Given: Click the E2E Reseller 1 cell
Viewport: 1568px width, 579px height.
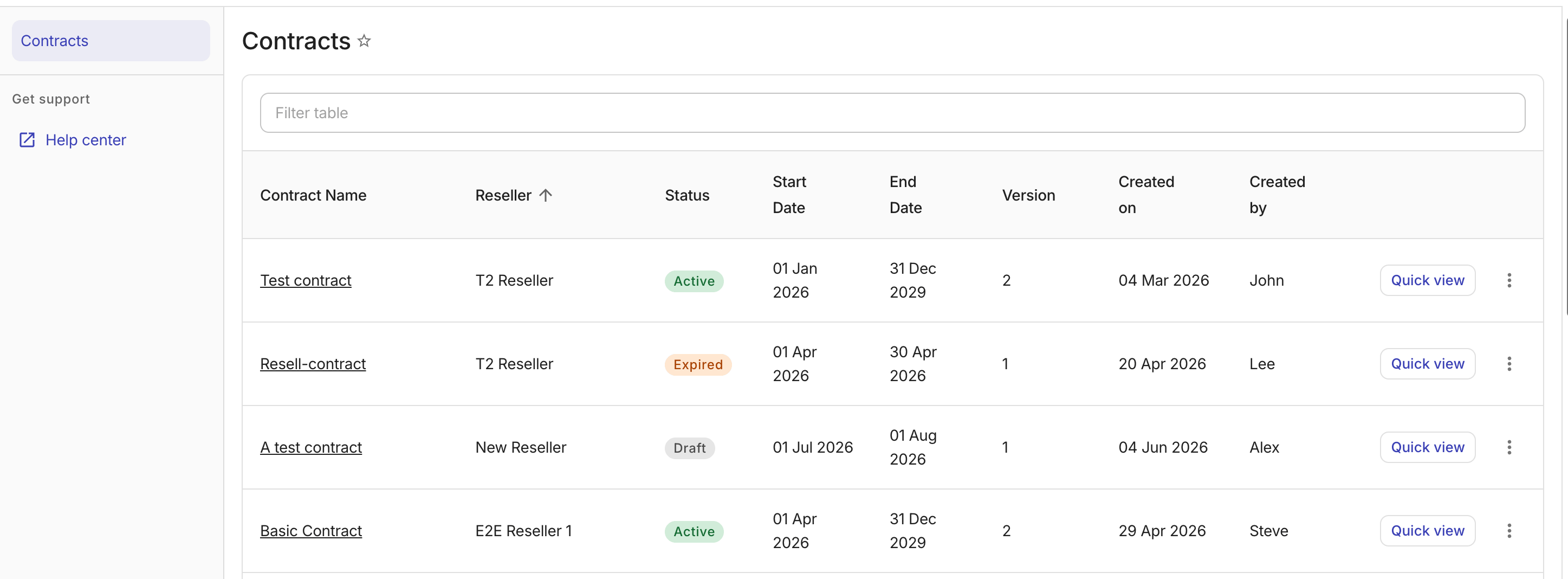Looking at the screenshot, I should [523, 530].
